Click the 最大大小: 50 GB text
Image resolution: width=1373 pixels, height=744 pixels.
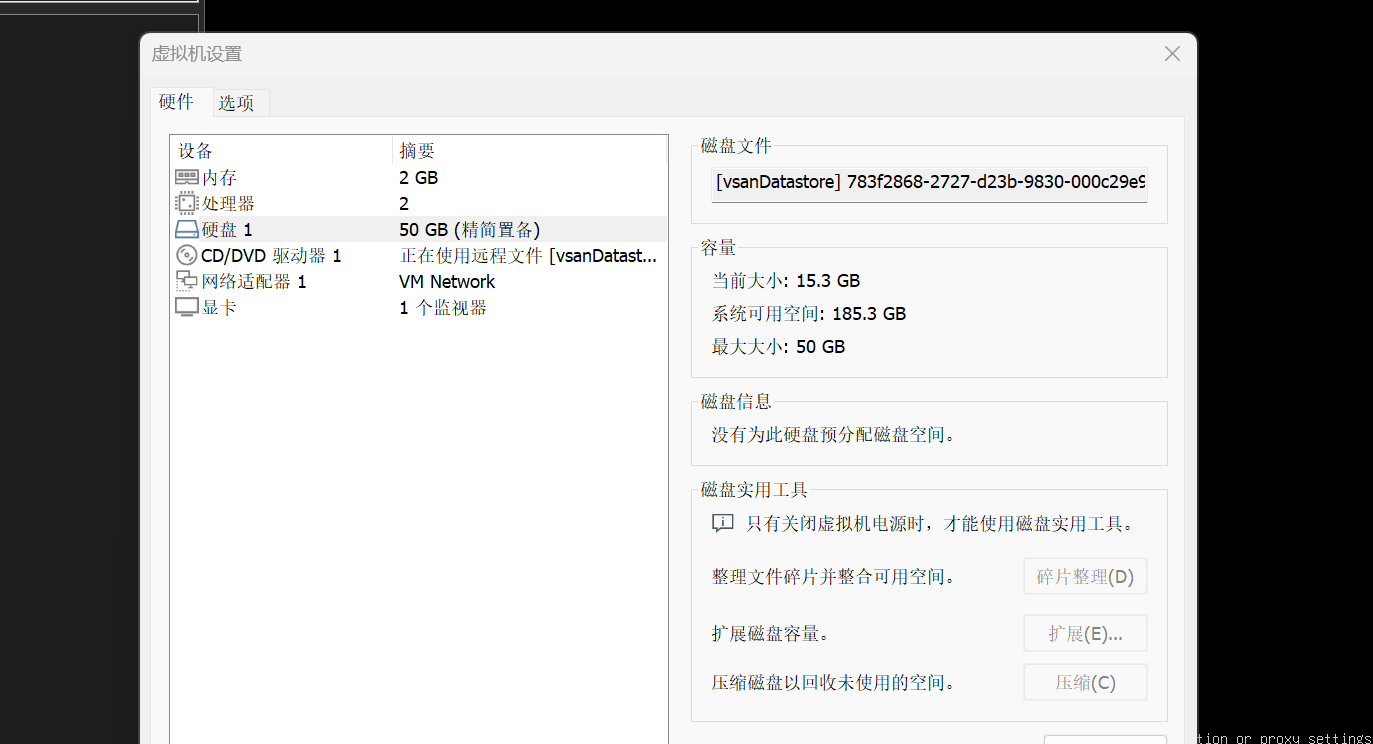click(778, 347)
